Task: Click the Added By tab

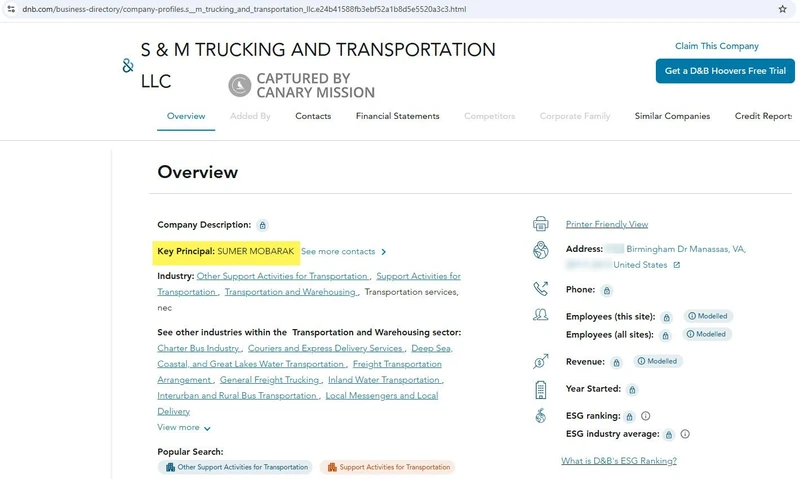Action: pyautogui.click(x=250, y=116)
